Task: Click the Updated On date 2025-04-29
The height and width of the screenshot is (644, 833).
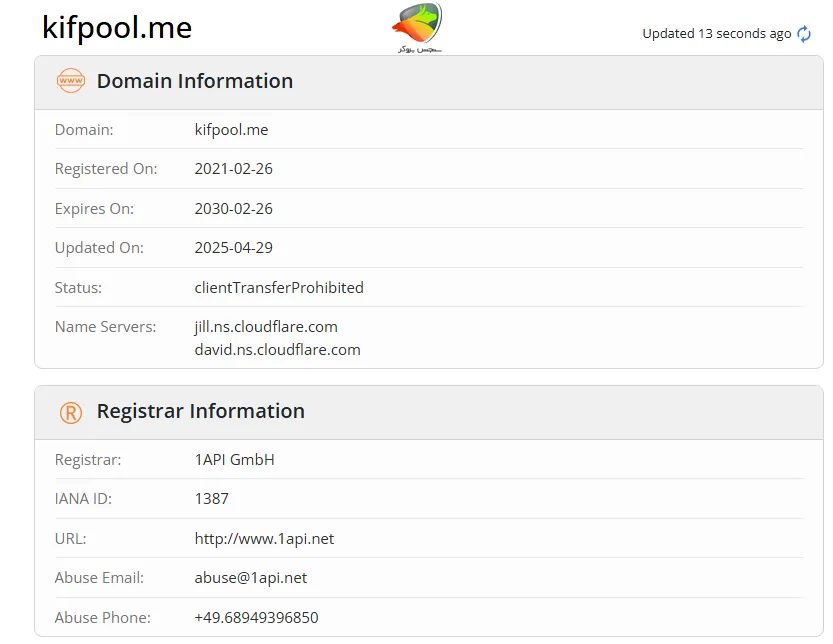Action: point(233,248)
